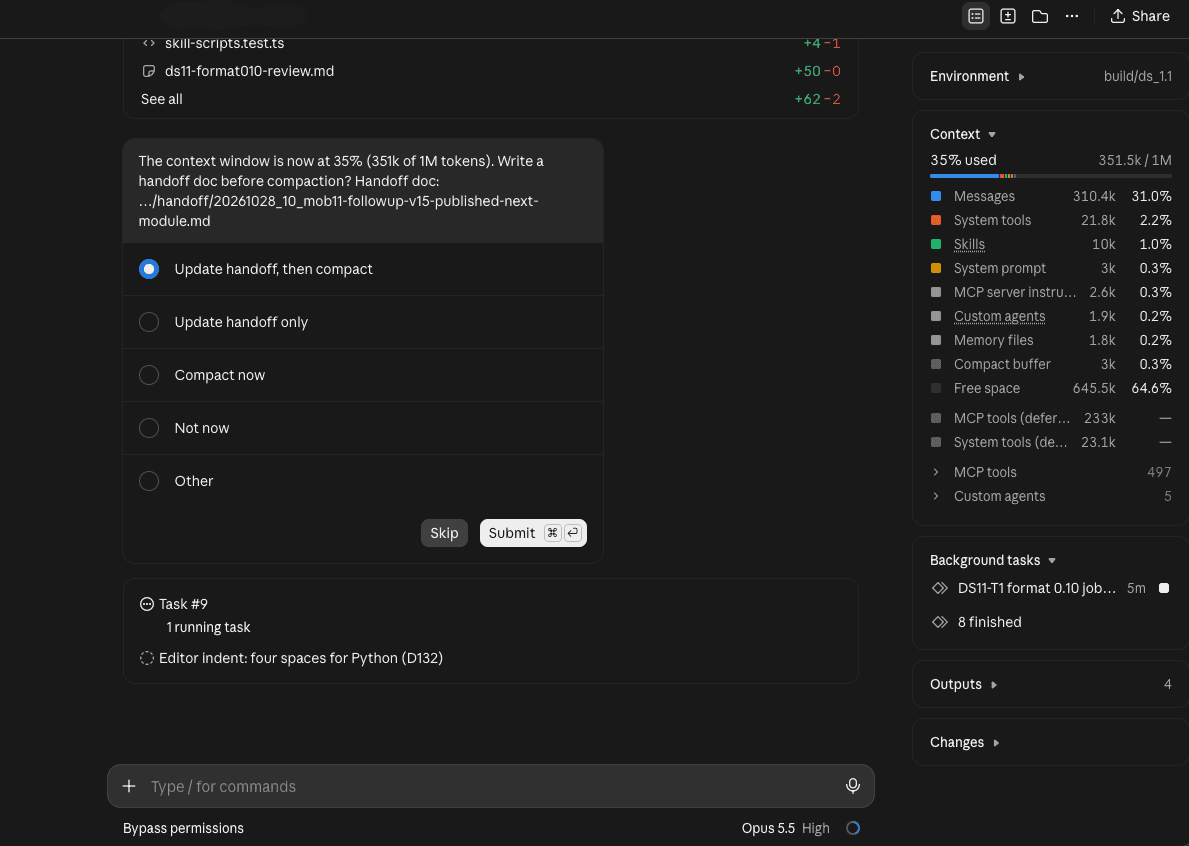The image size is (1189, 846).
Task: Open the skill-scripts.test.ts file row
Action: pos(491,43)
